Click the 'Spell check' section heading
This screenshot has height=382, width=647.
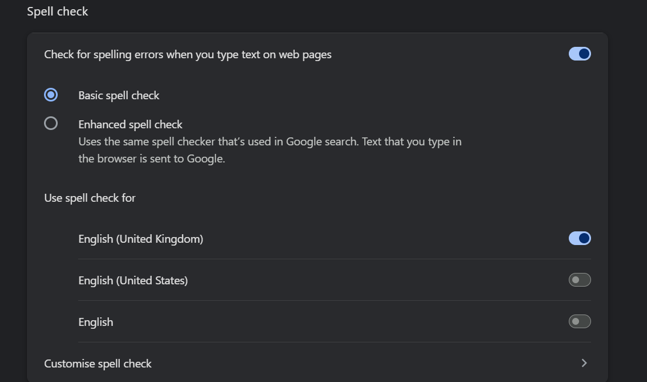[57, 12]
